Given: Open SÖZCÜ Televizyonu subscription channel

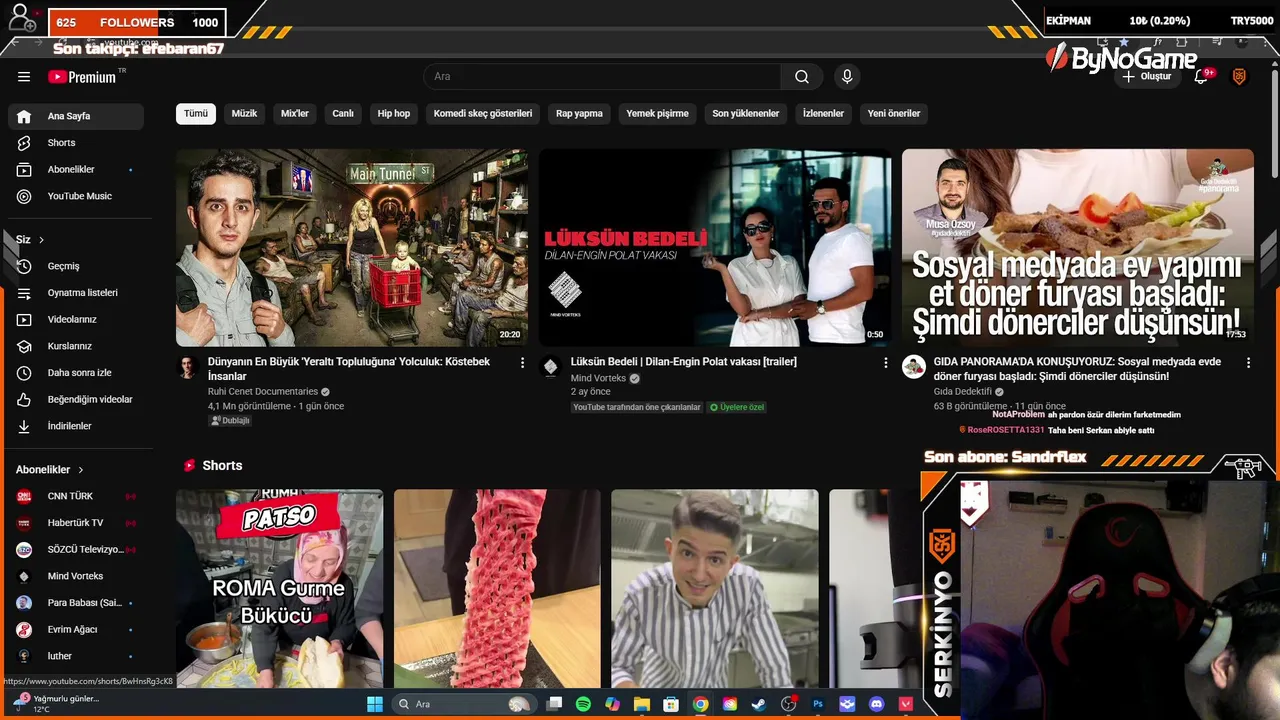Looking at the screenshot, I should click(x=76, y=550).
